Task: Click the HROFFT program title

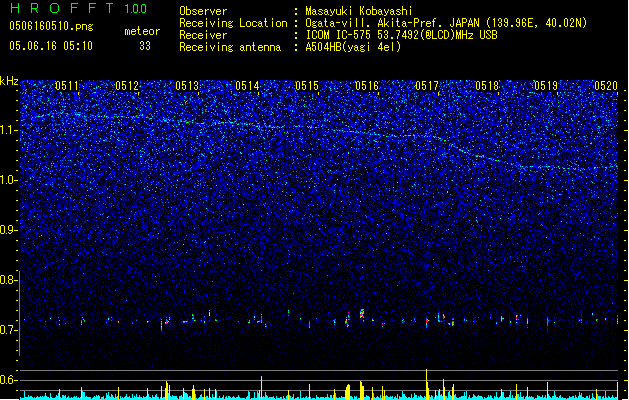Action: click(62, 8)
